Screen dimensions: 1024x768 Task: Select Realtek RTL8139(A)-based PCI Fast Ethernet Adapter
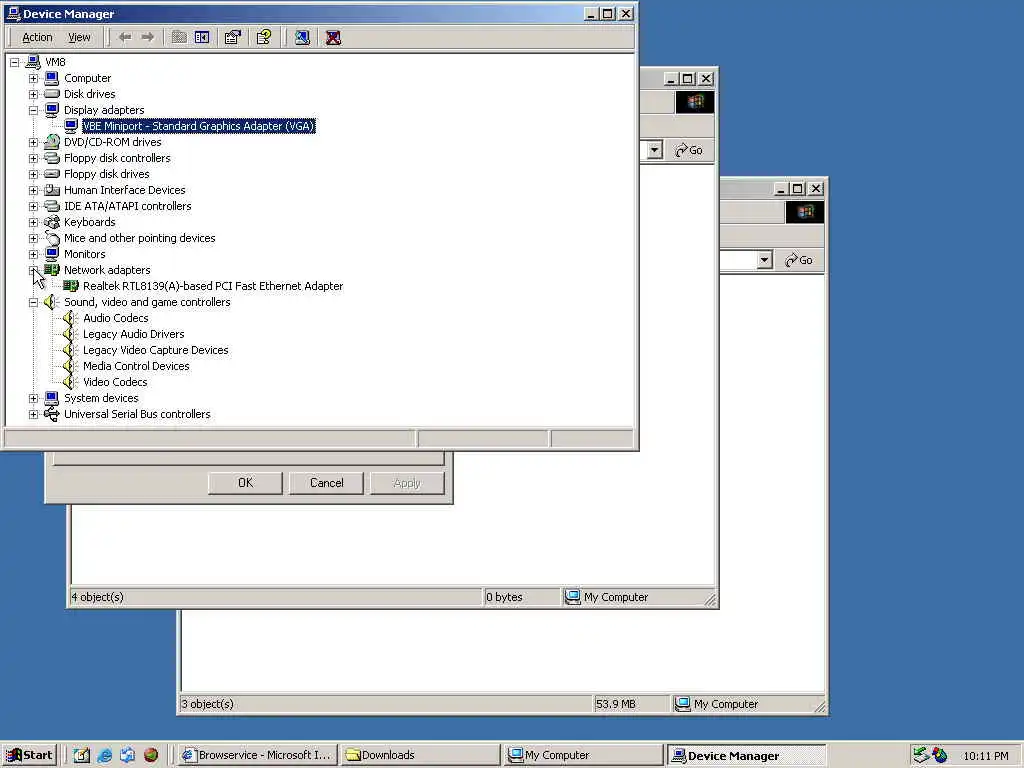213,286
